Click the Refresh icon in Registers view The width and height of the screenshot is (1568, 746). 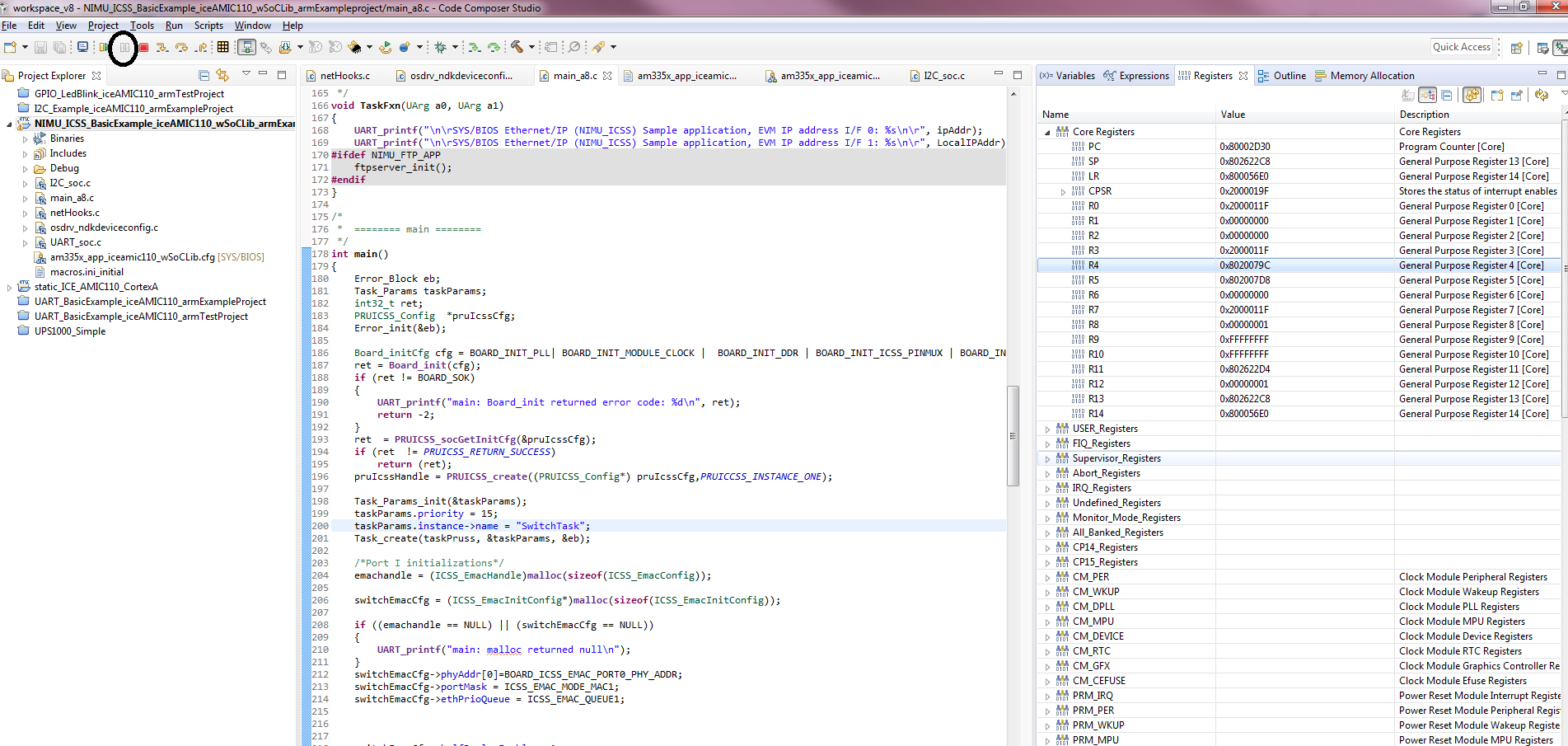1541,96
